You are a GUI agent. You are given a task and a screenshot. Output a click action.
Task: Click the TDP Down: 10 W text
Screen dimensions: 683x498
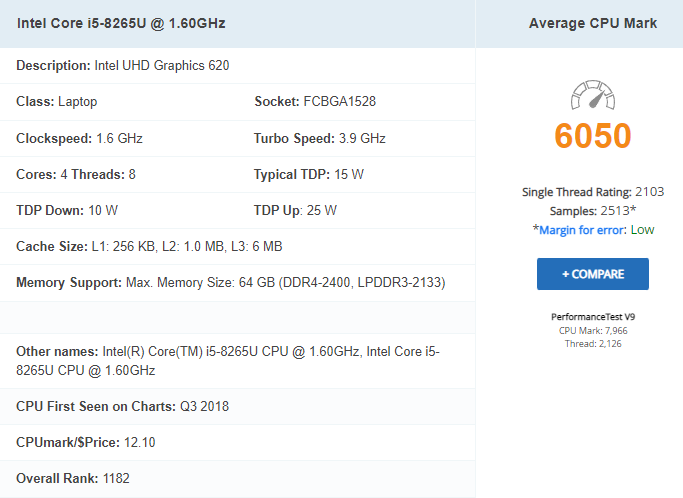click(x=67, y=210)
